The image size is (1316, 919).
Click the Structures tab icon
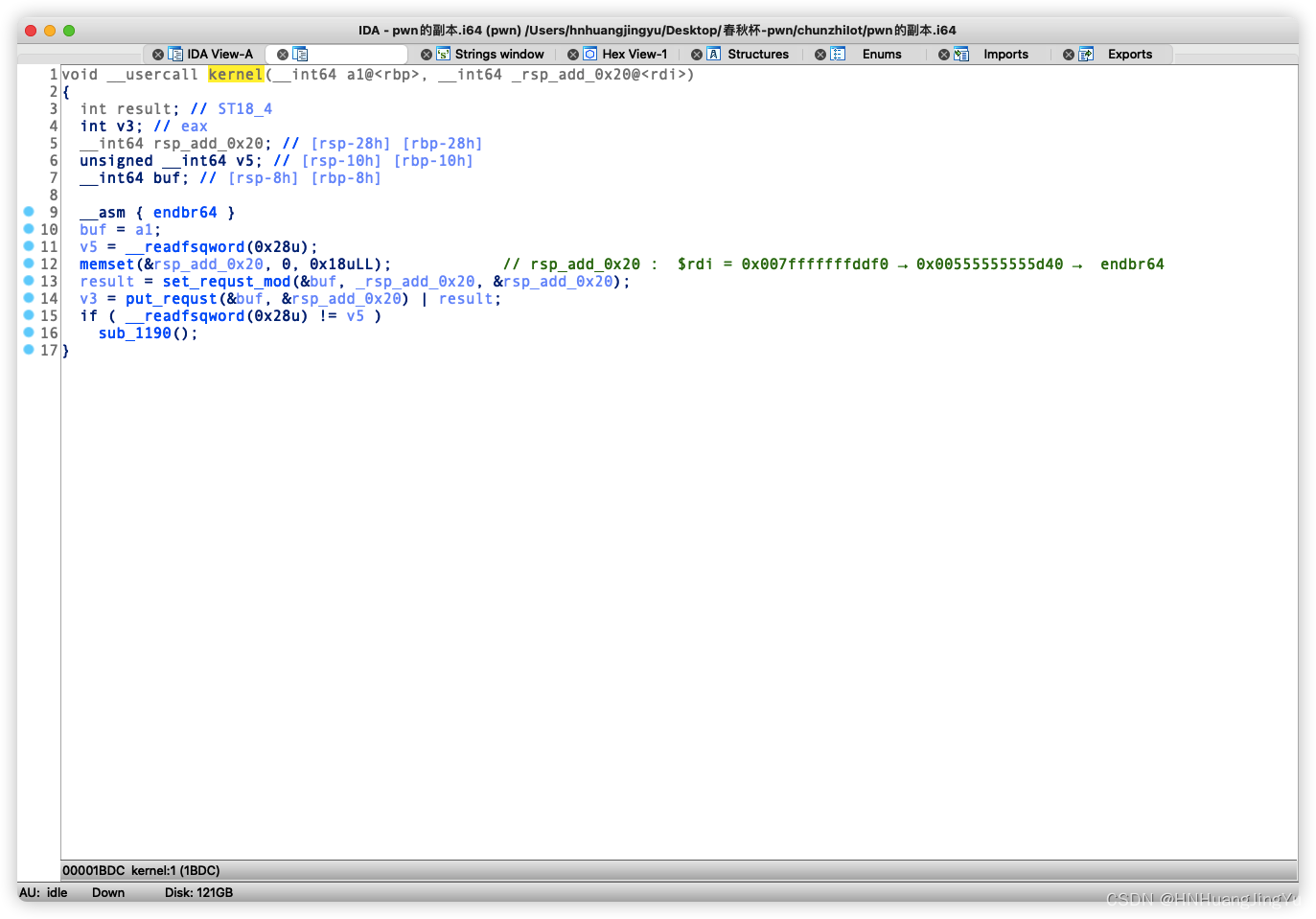click(x=714, y=55)
